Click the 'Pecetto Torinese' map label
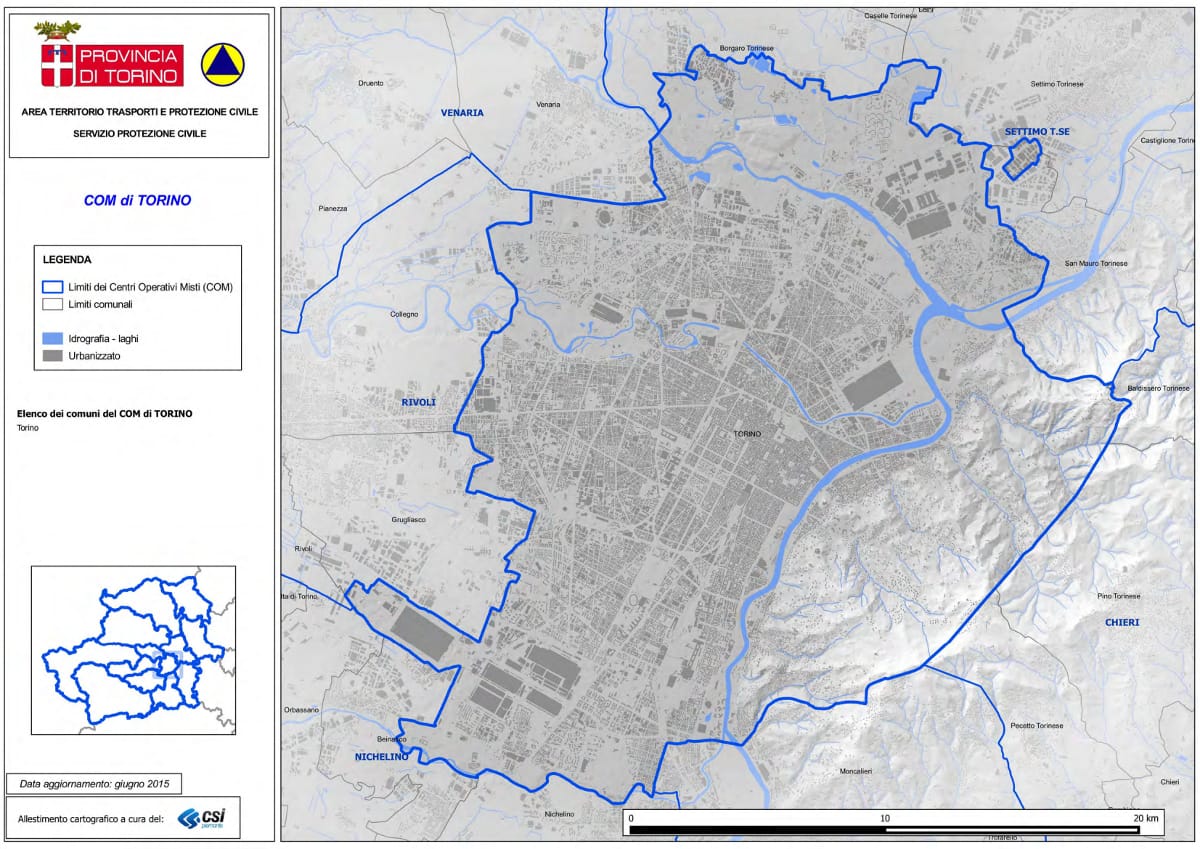The width and height of the screenshot is (1200, 849). tap(1037, 725)
